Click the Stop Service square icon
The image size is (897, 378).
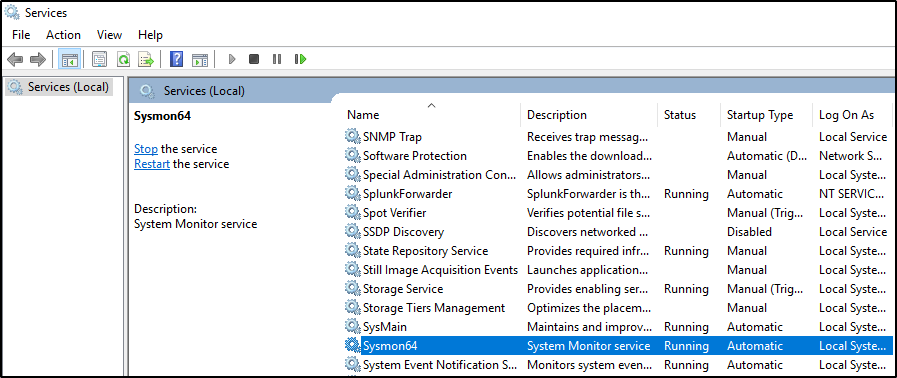(254, 59)
